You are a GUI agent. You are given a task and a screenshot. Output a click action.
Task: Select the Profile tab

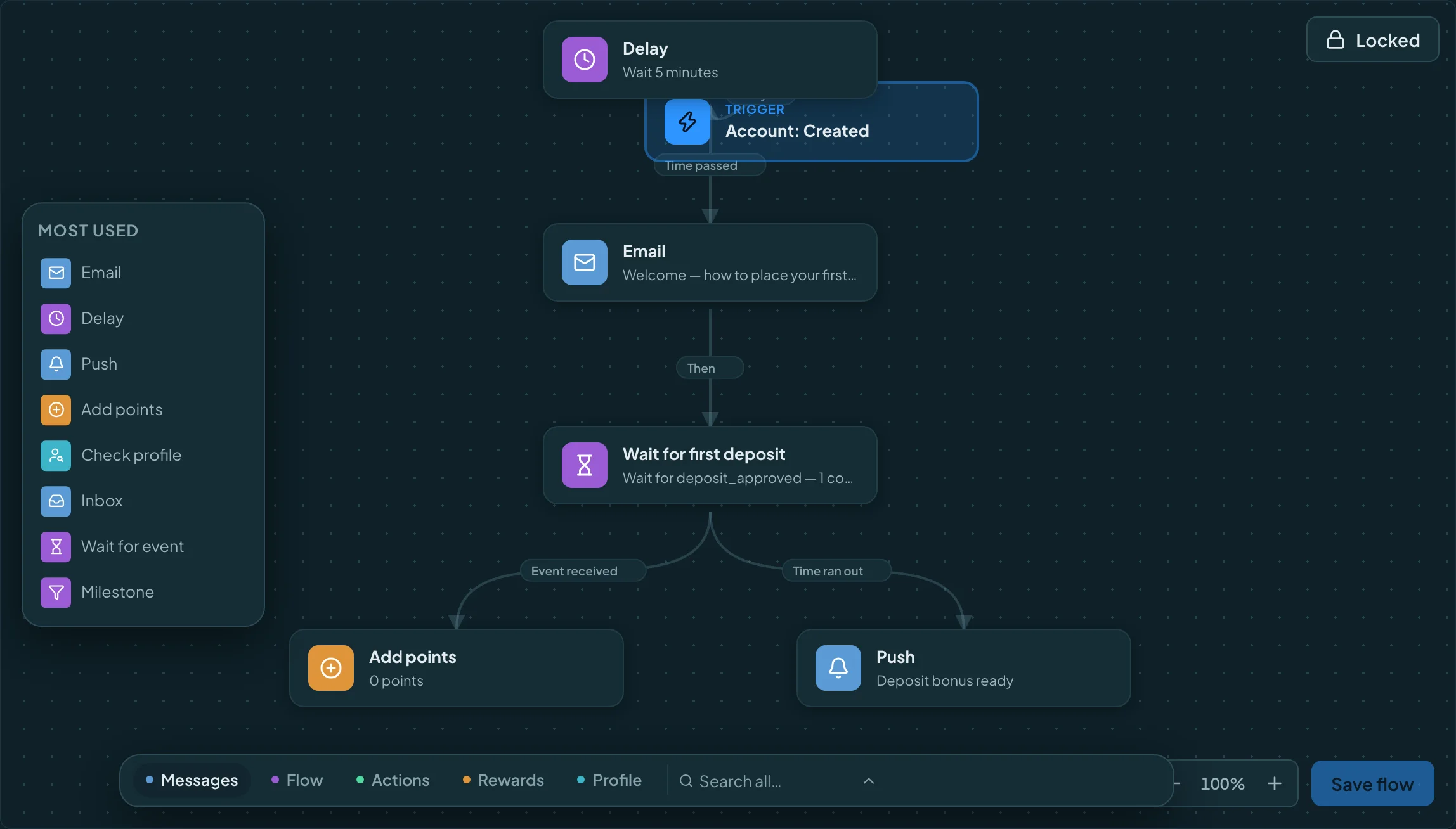click(609, 780)
